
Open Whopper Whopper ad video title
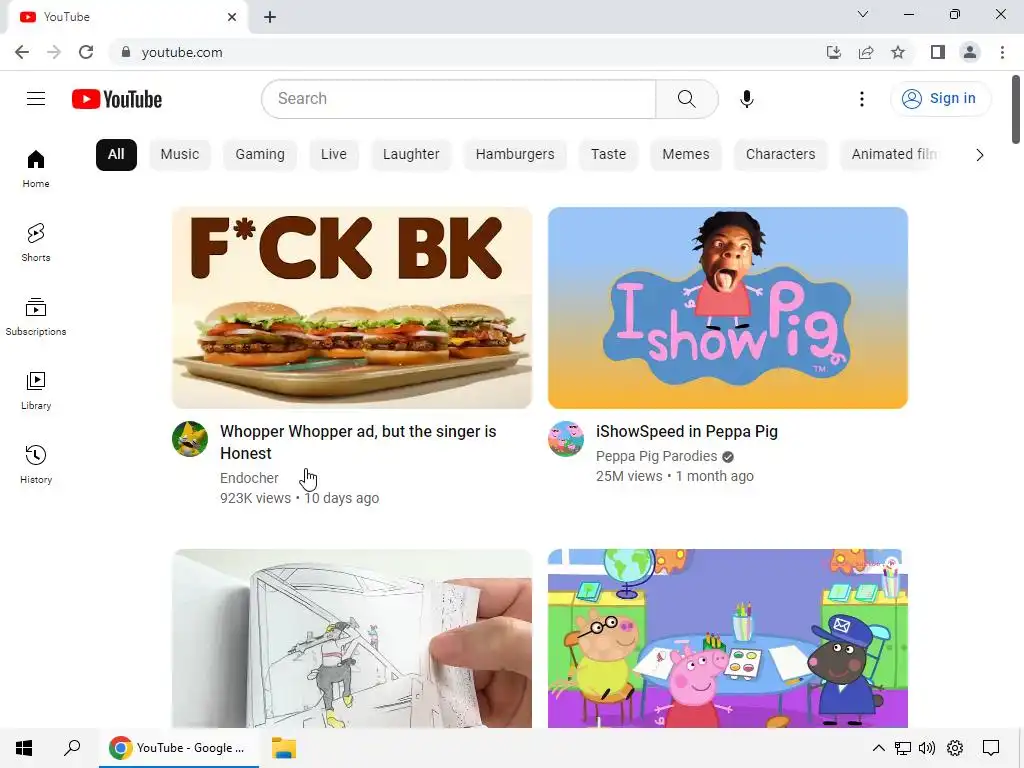point(358,442)
